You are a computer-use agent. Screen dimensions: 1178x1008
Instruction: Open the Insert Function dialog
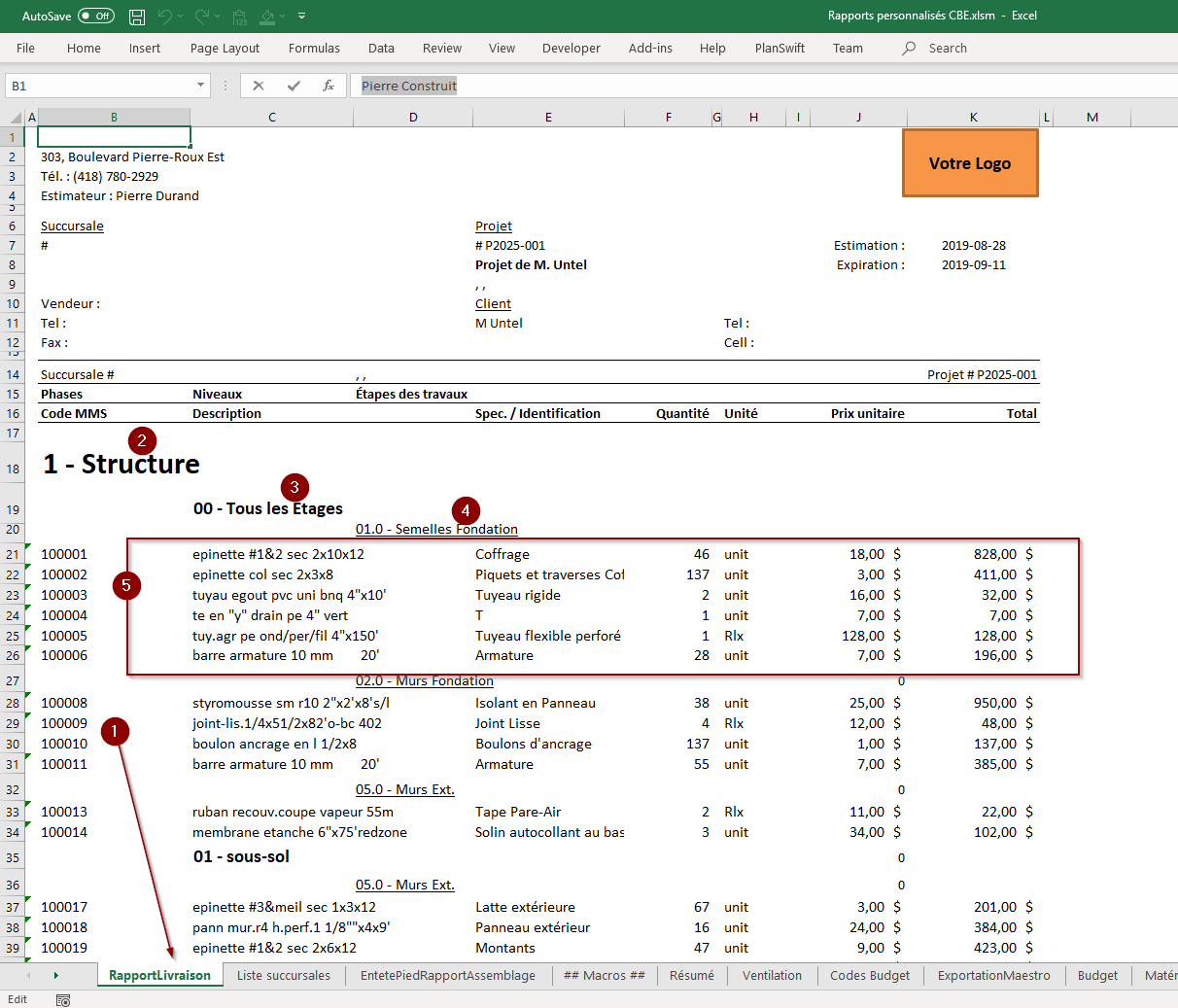329,86
